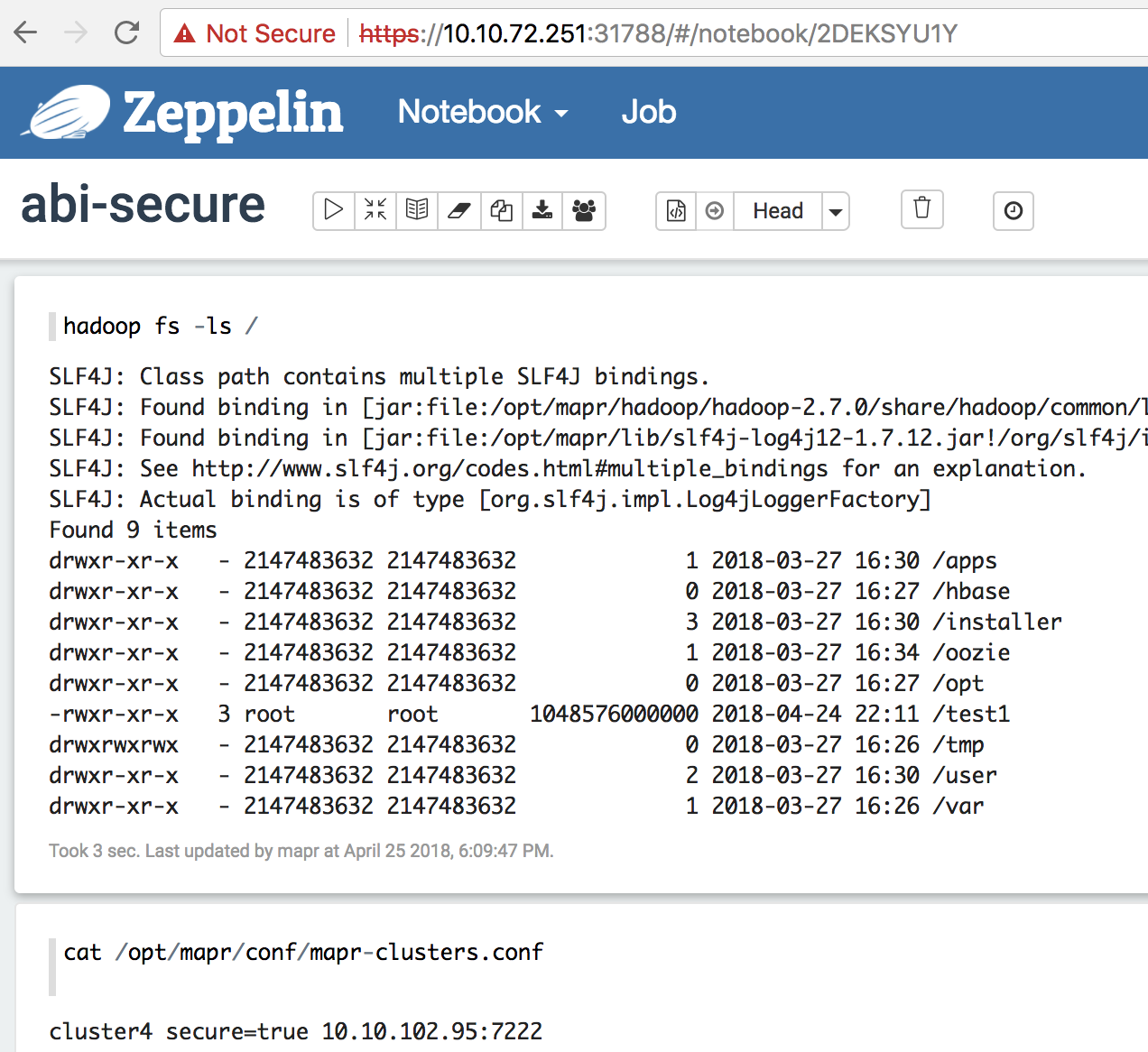The image size is (1148, 1052).
Task: Clear all paragraph outputs
Action: coord(458,210)
